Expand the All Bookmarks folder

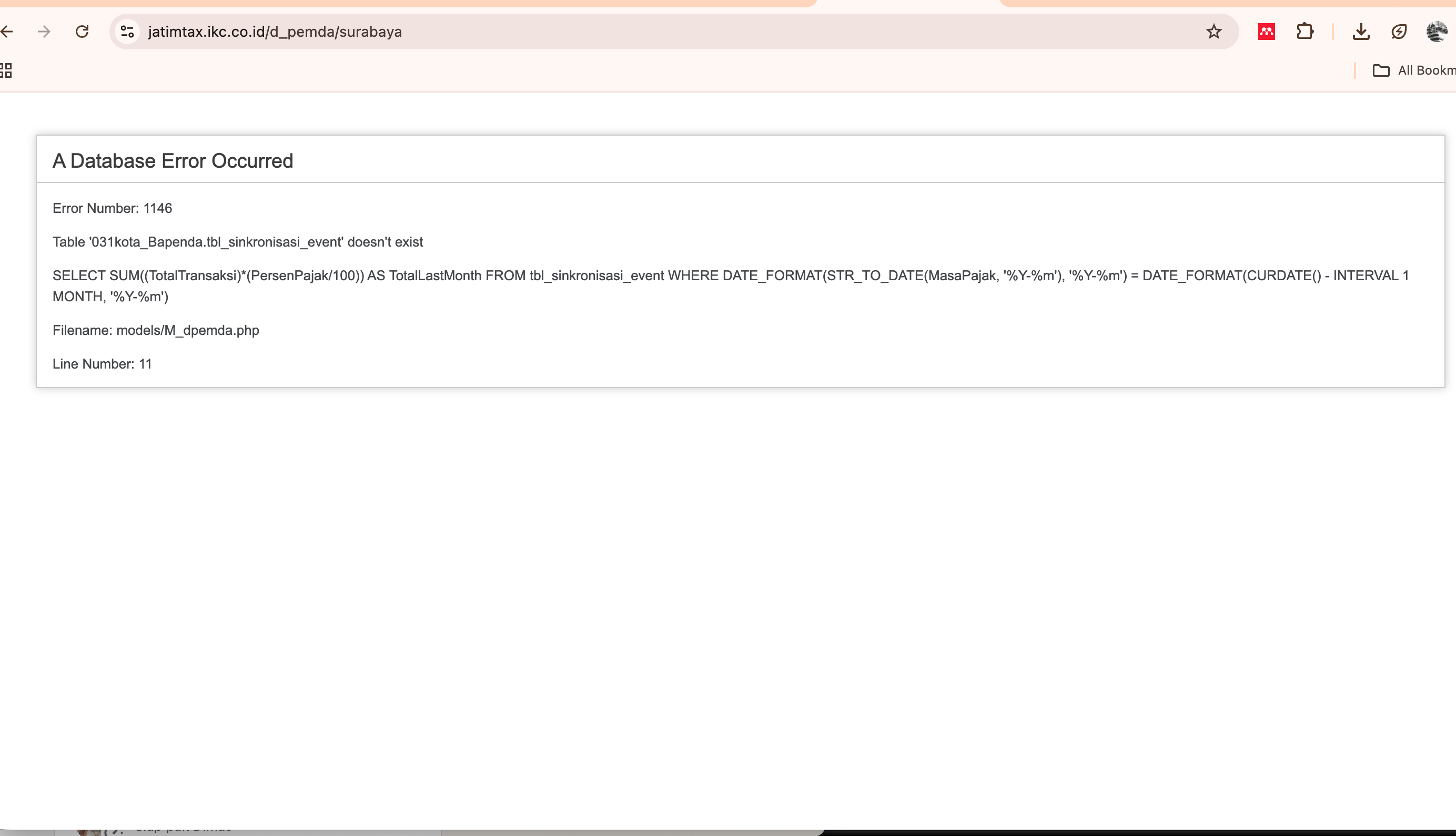click(x=1413, y=70)
